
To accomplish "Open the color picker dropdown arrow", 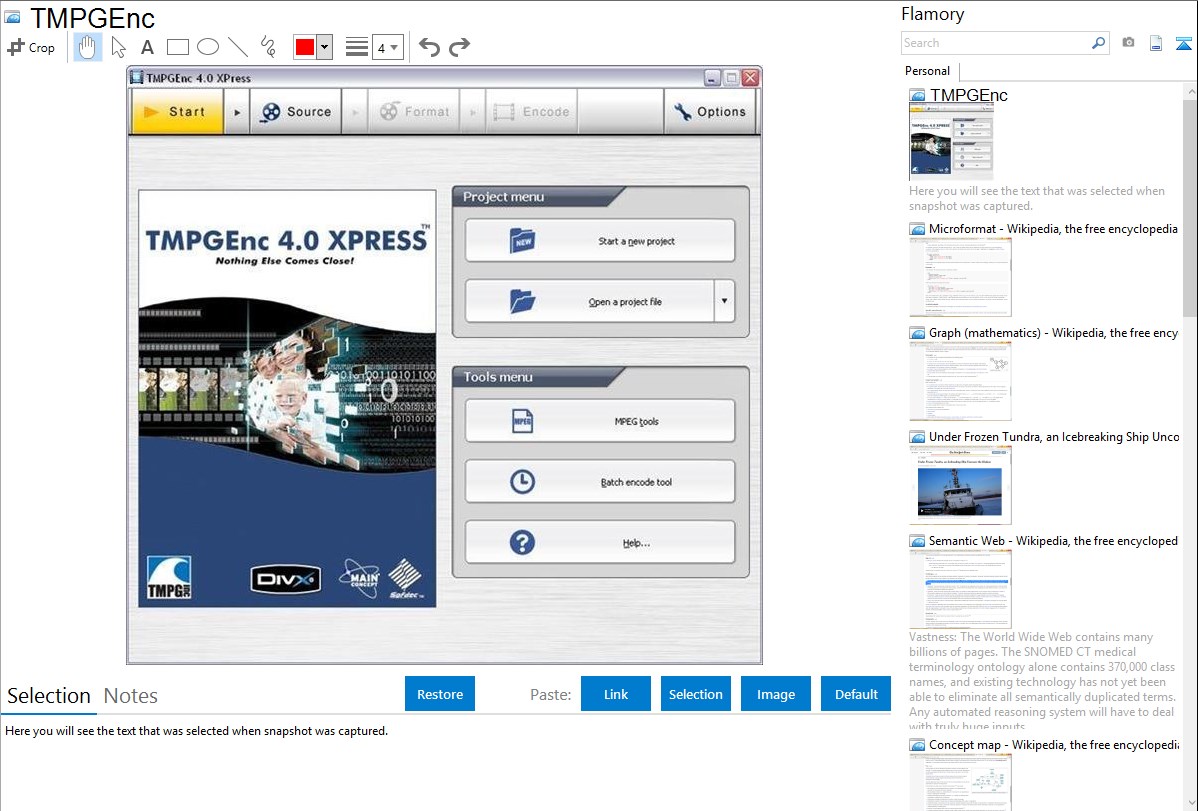I will pos(324,47).
